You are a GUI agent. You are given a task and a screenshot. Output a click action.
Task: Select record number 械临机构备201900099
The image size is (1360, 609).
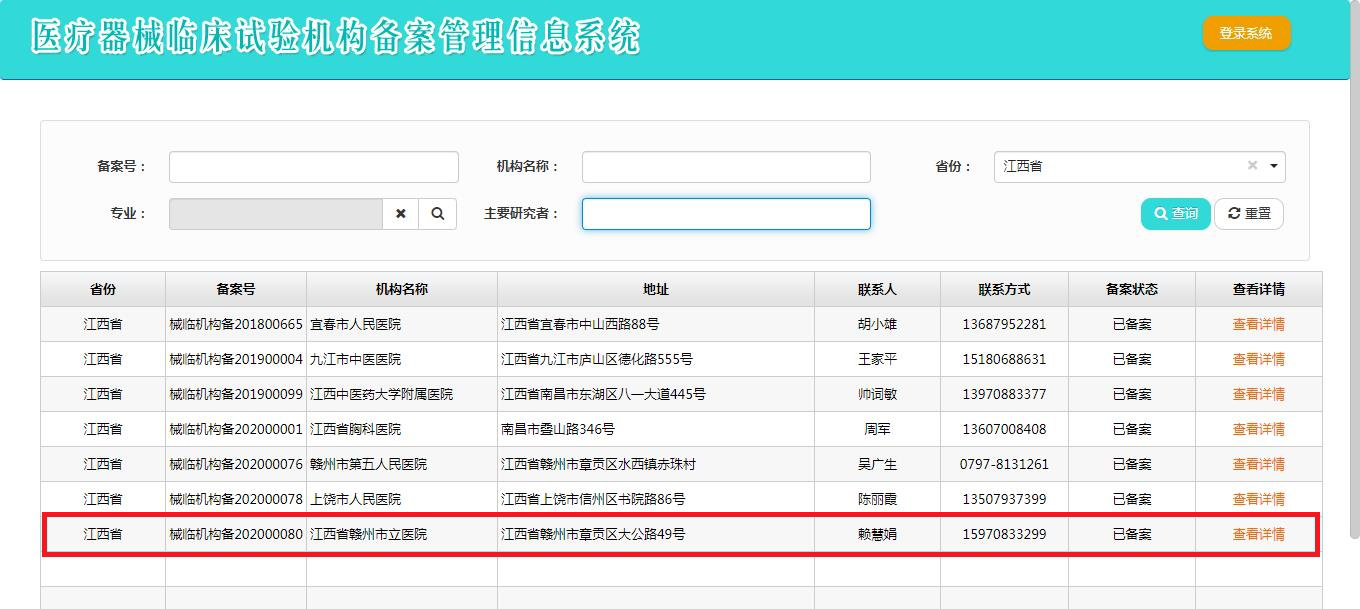pyautogui.click(x=236, y=394)
